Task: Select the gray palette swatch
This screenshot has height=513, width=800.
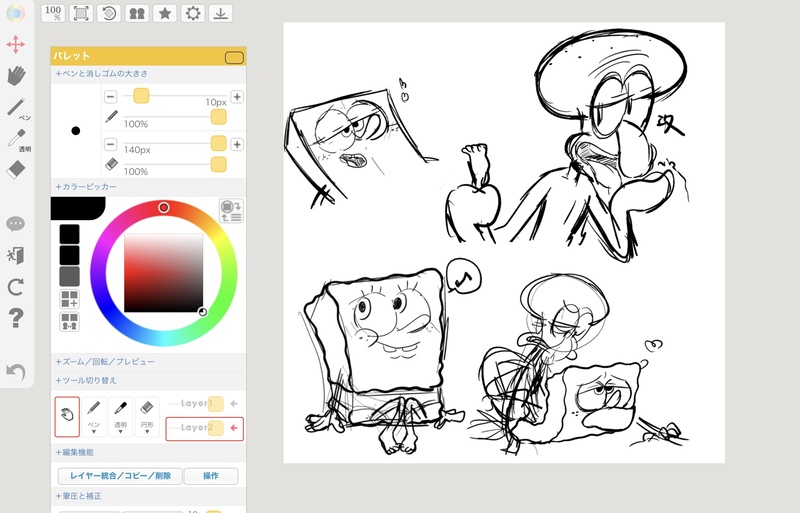Action: click(x=69, y=276)
